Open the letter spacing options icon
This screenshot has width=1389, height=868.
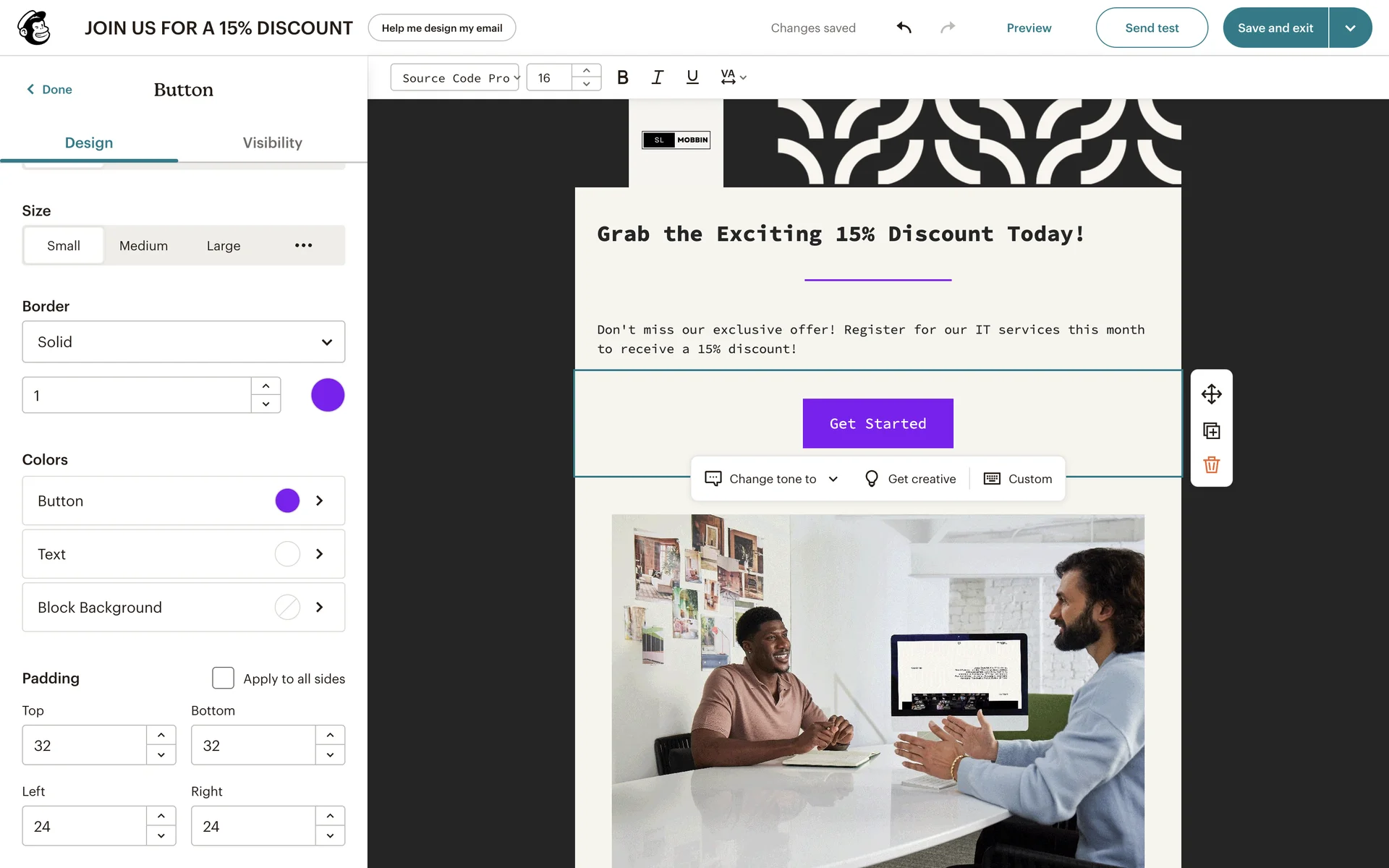tap(732, 77)
